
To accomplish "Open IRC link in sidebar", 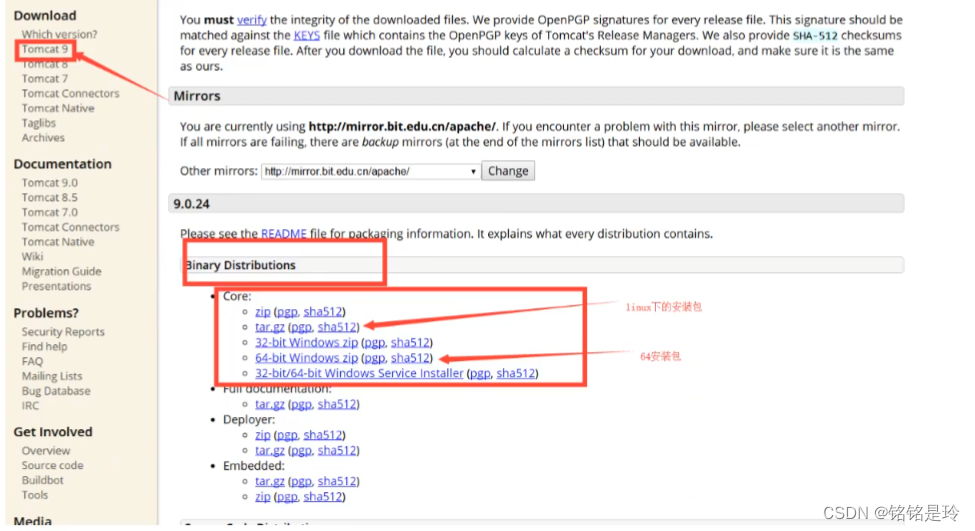I will [30, 406].
